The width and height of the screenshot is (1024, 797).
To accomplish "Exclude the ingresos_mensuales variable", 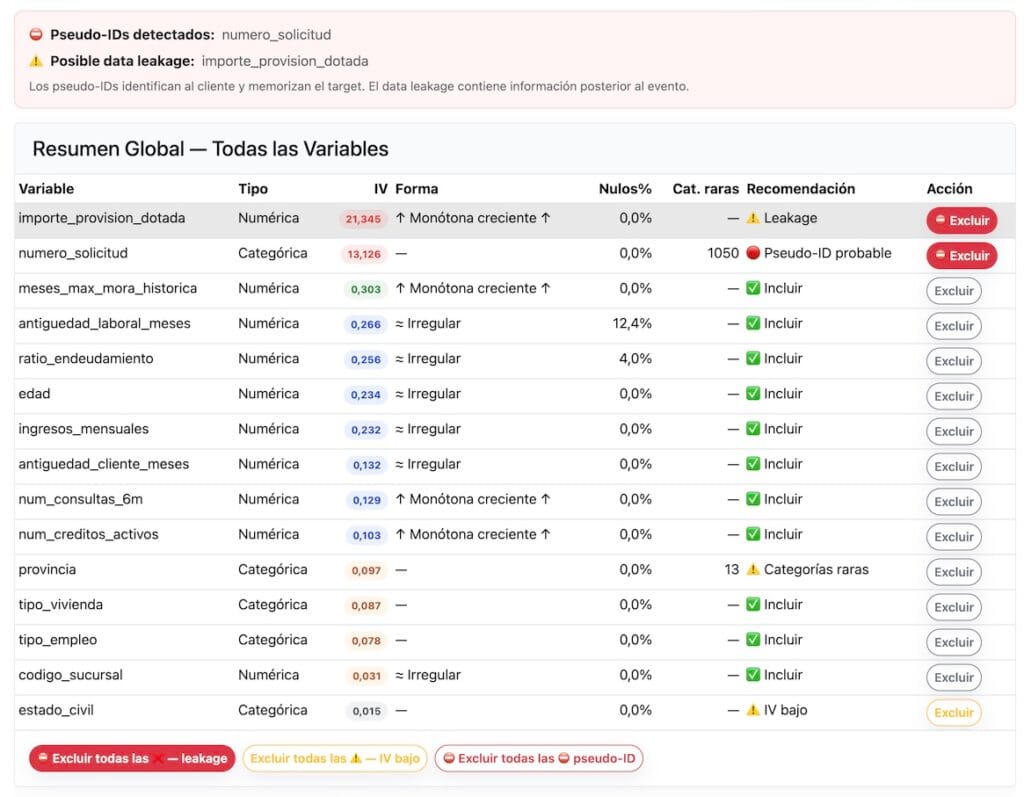I will click(x=953, y=431).
